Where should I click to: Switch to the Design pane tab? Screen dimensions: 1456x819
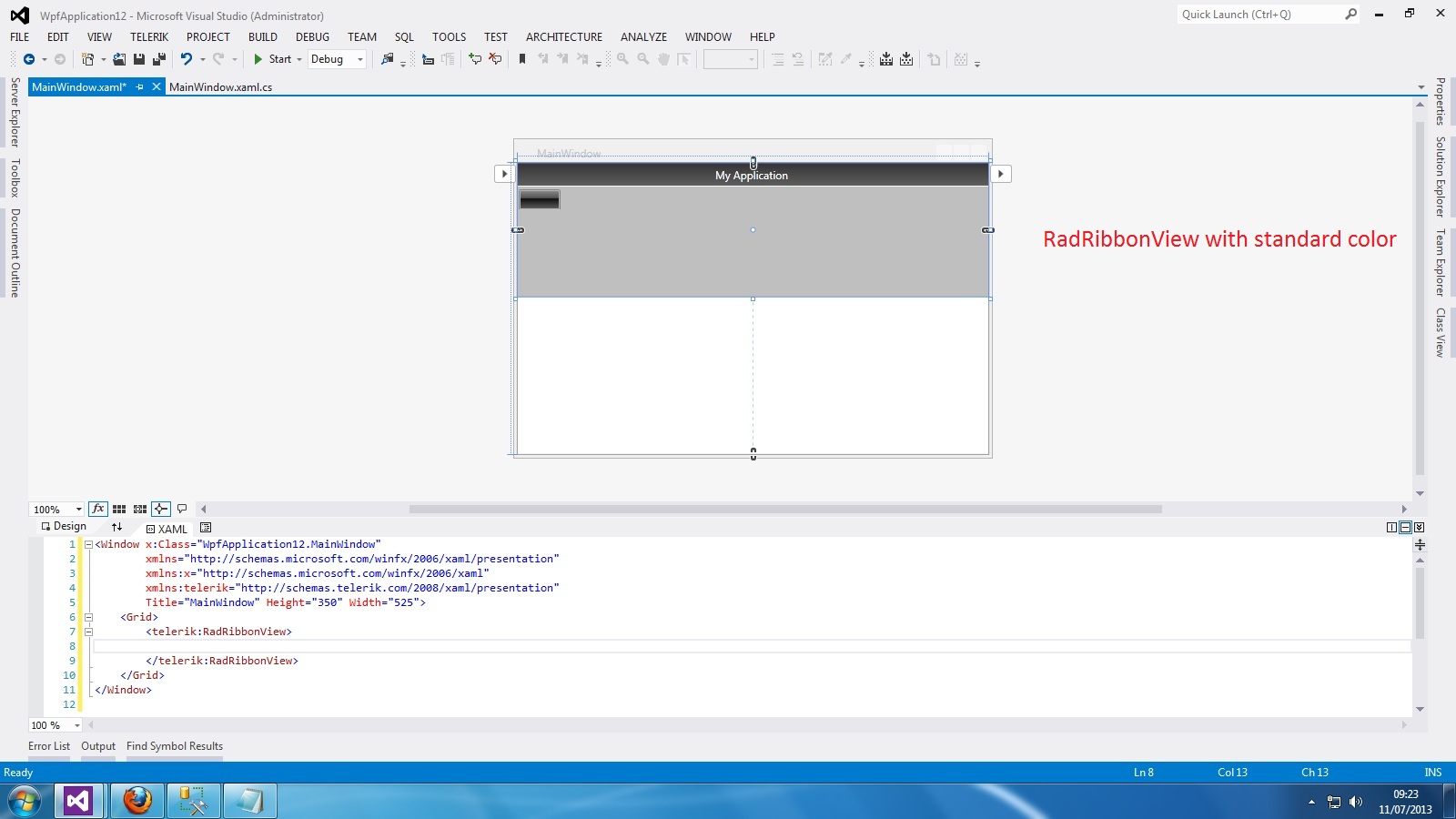tap(64, 527)
